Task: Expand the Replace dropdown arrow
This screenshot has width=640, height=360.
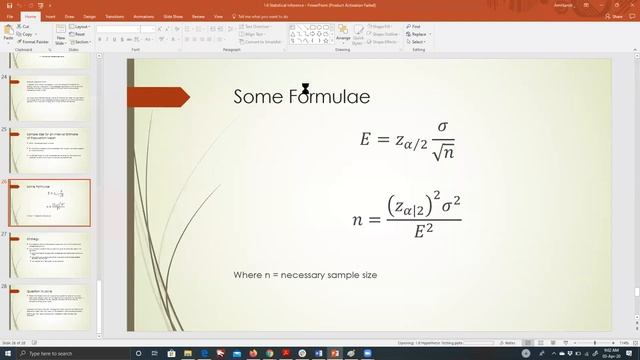Action: 430,34
